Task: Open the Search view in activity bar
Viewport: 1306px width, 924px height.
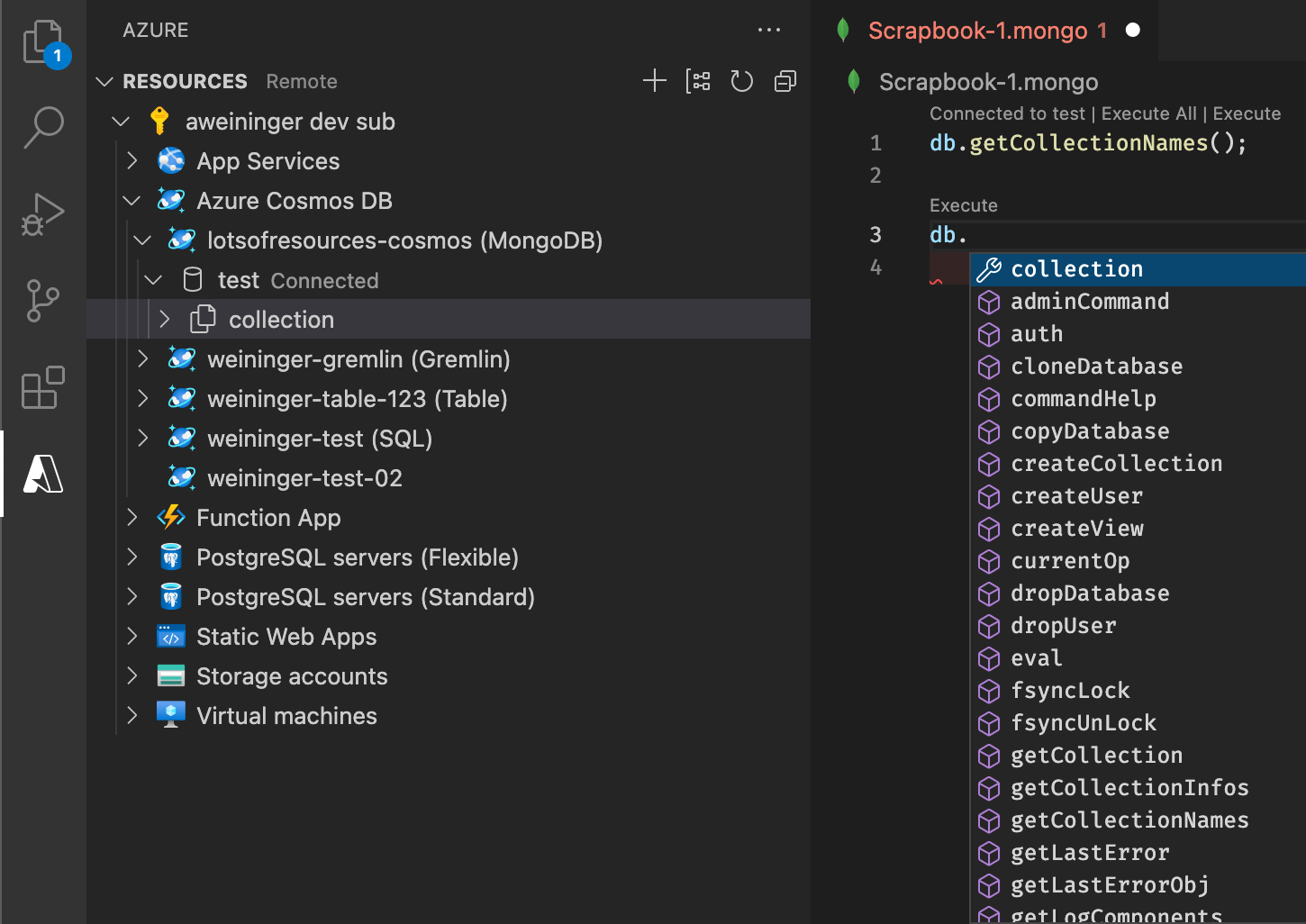Action: click(x=43, y=127)
